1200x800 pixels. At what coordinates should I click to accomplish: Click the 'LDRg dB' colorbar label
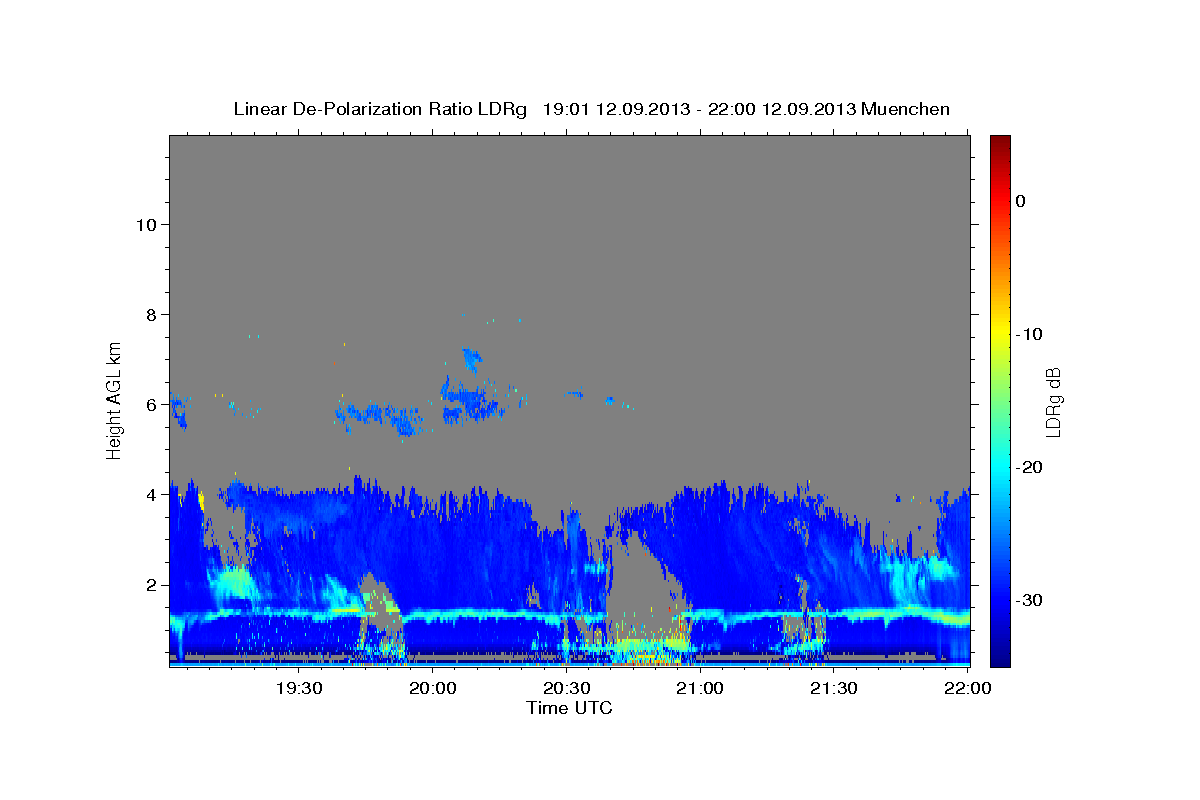point(1052,402)
